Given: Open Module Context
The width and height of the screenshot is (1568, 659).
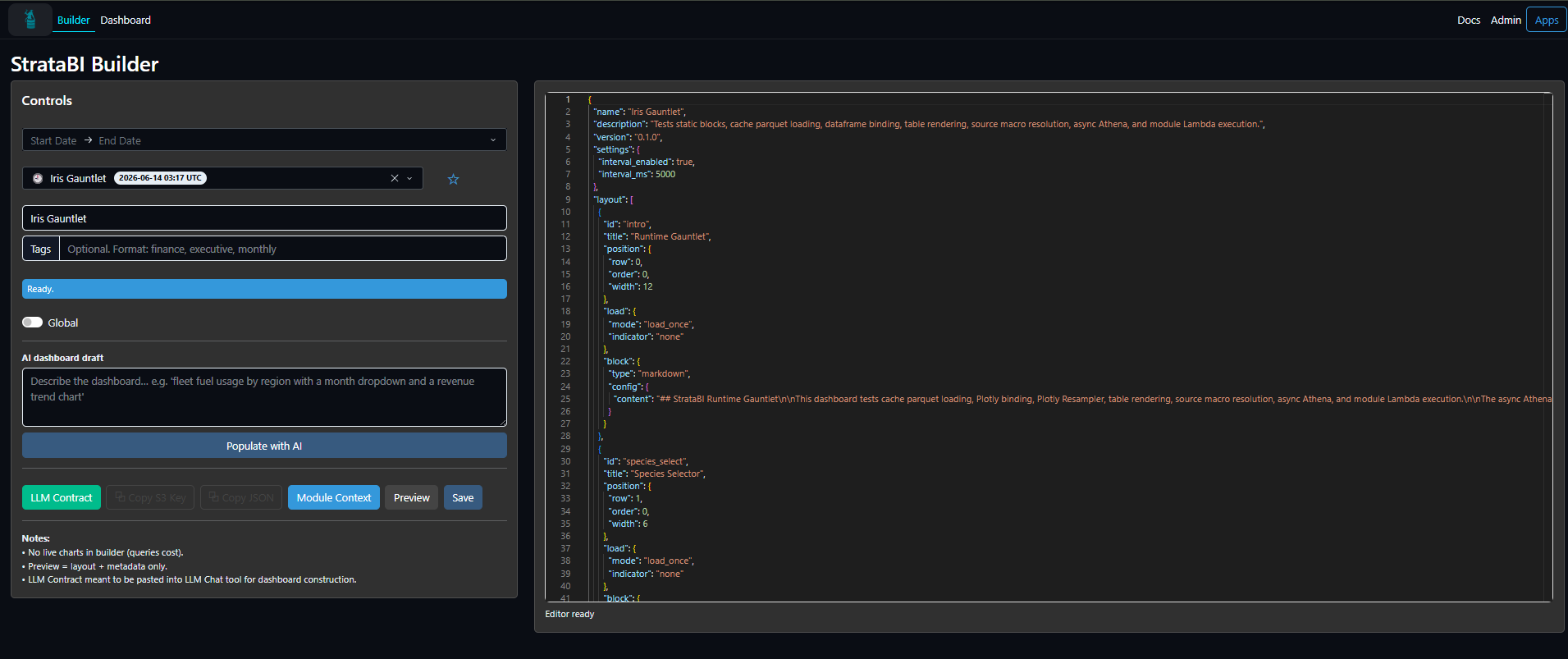Looking at the screenshot, I should 334,497.
